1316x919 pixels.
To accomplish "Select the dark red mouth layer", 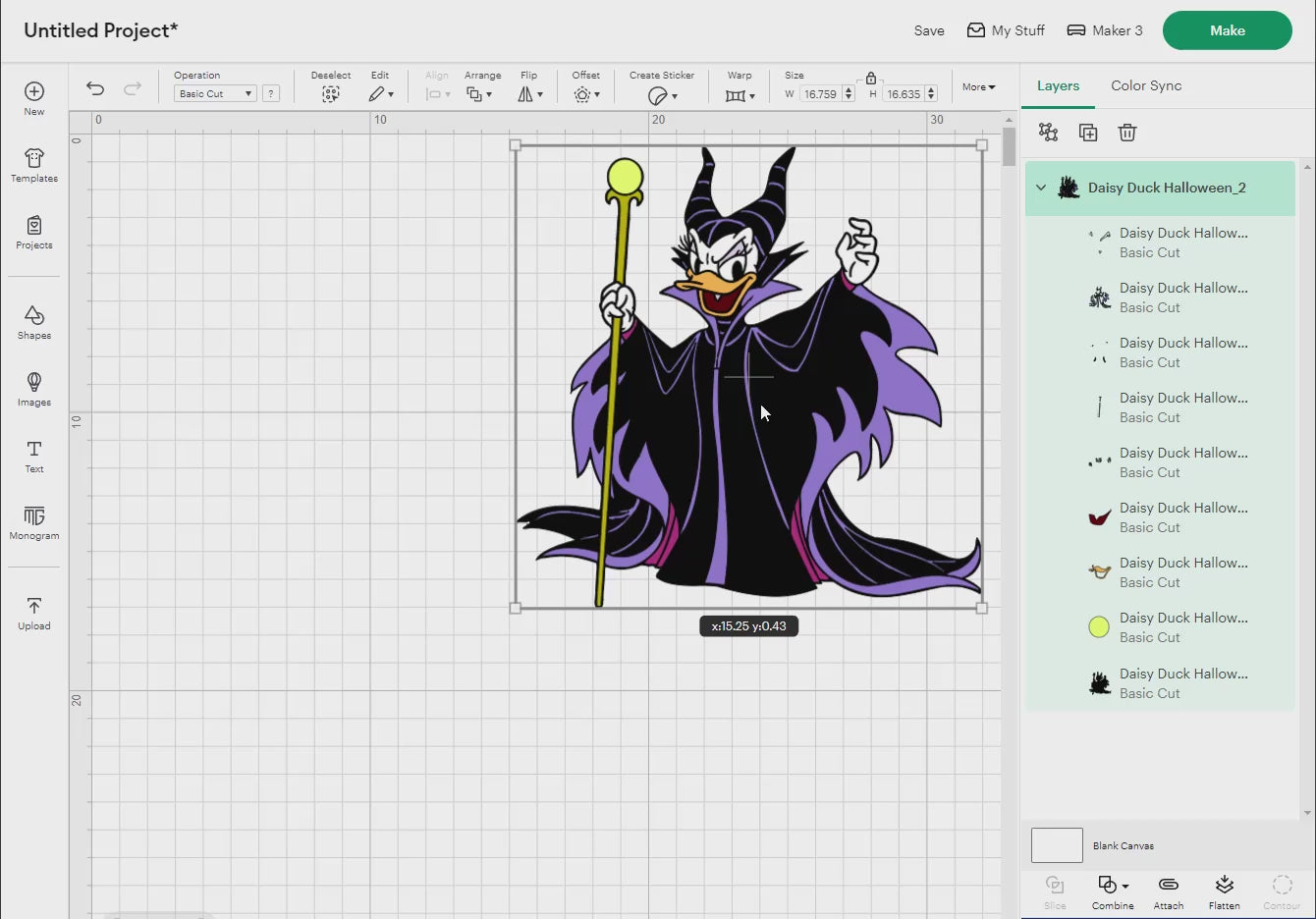I will coord(1161,517).
